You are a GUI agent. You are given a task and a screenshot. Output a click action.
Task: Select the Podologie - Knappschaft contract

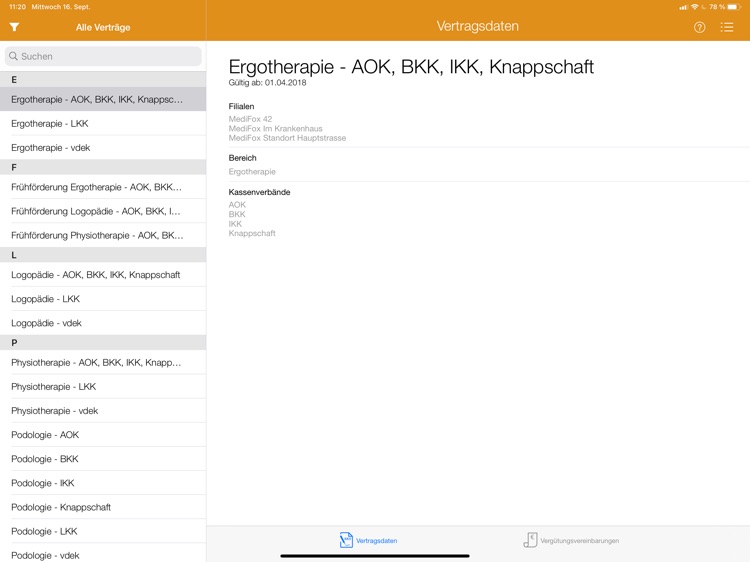(103, 507)
